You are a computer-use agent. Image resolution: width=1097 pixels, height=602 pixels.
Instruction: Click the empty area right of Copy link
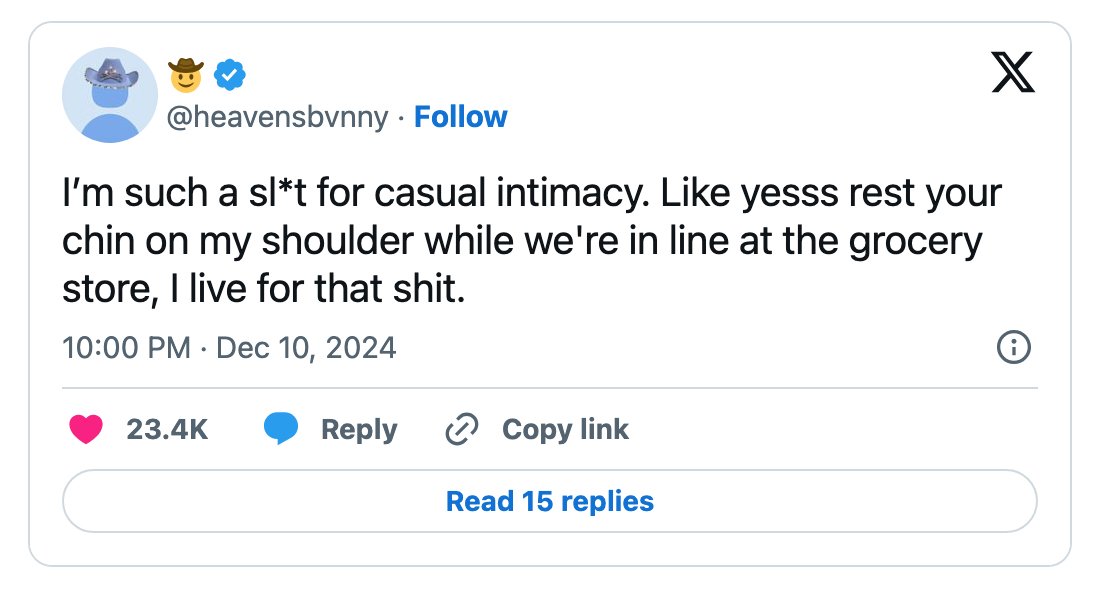[x=833, y=429]
